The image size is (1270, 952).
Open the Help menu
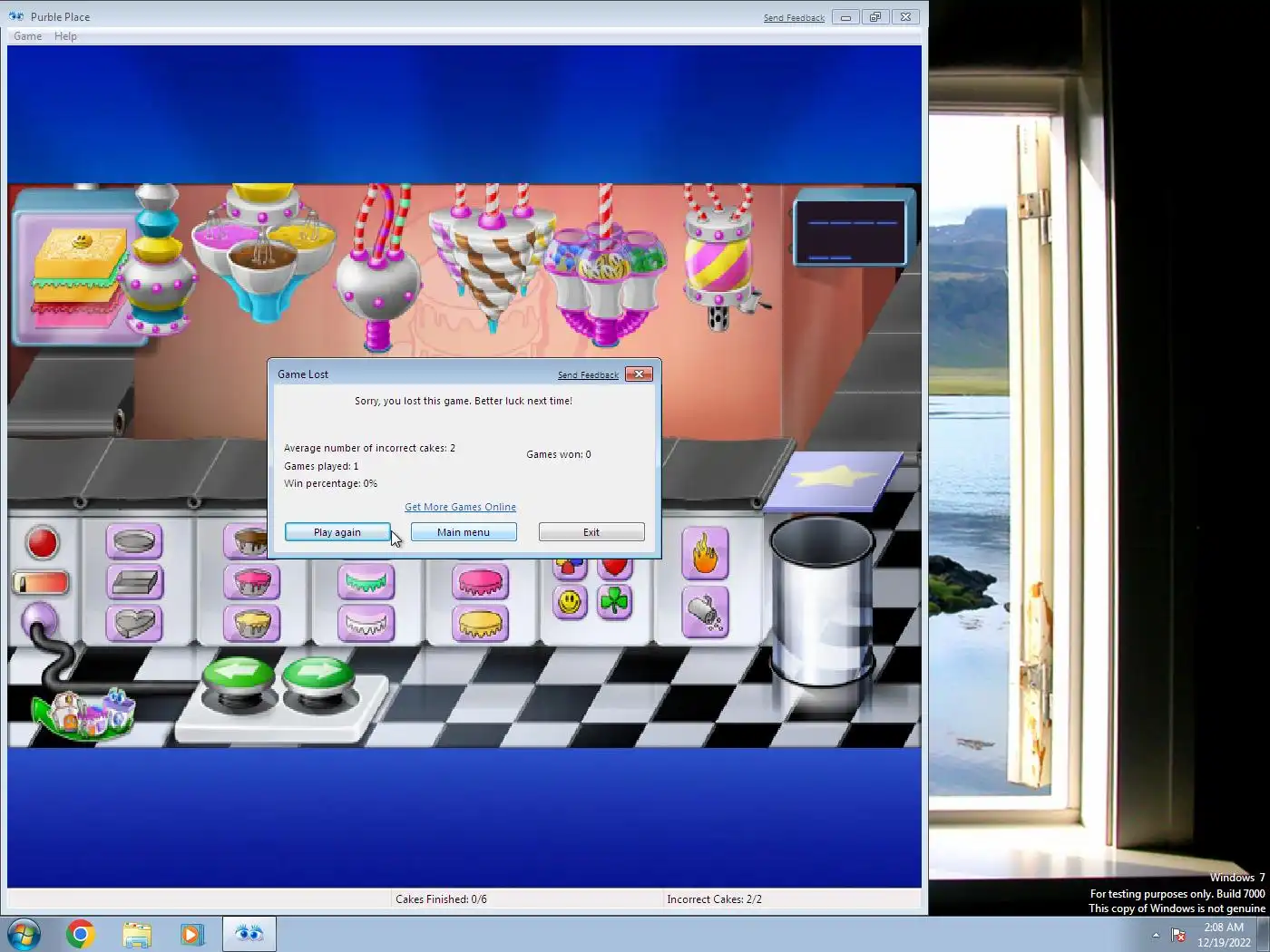pyautogui.click(x=65, y=36)
